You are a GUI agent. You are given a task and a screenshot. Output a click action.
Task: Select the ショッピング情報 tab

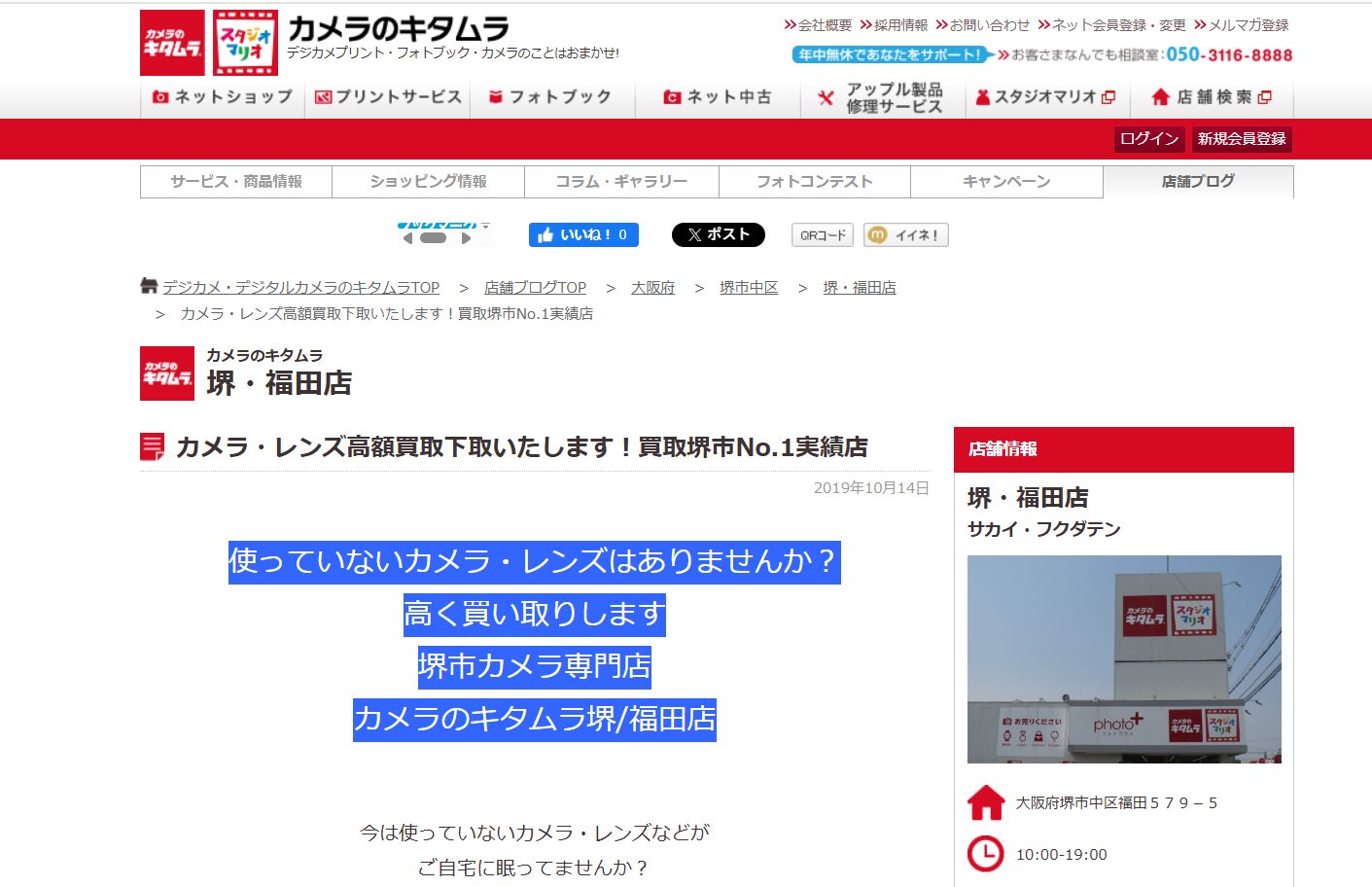coord(429,182)
